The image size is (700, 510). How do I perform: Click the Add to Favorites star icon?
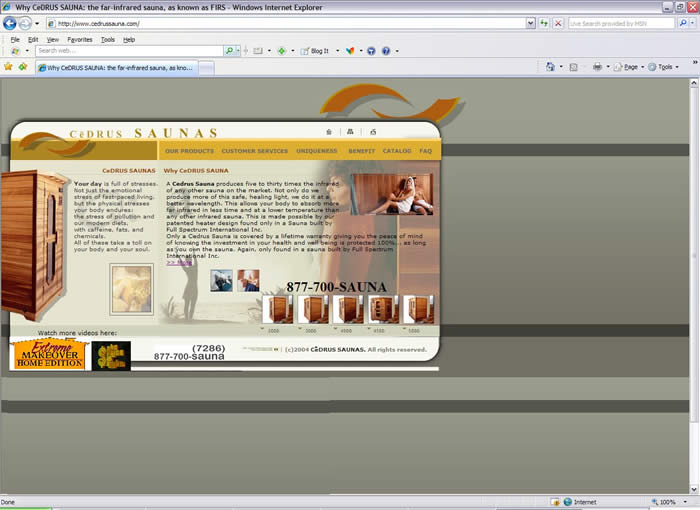(x=23, y=67)
